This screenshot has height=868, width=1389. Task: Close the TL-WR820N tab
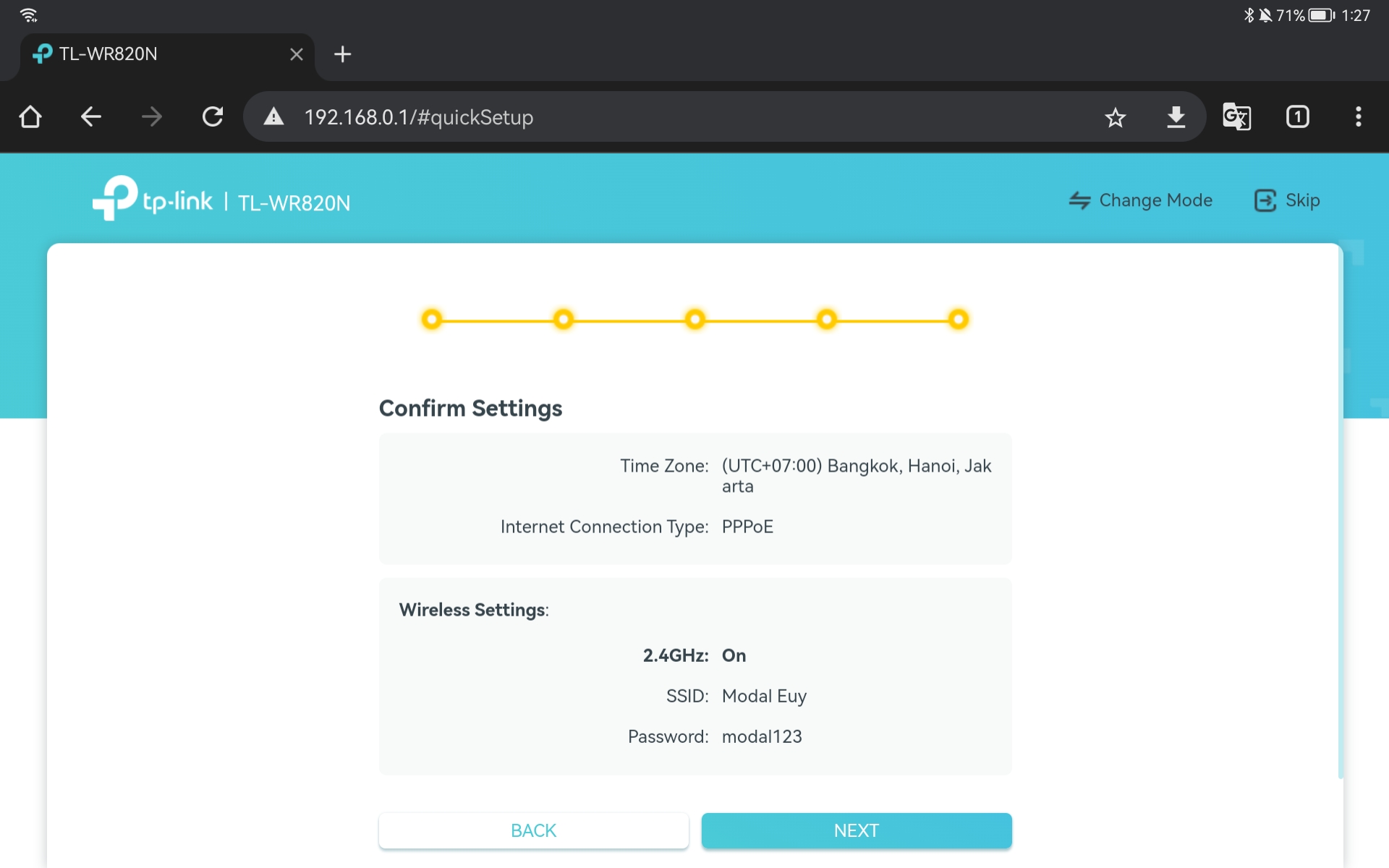click(296, 54)
